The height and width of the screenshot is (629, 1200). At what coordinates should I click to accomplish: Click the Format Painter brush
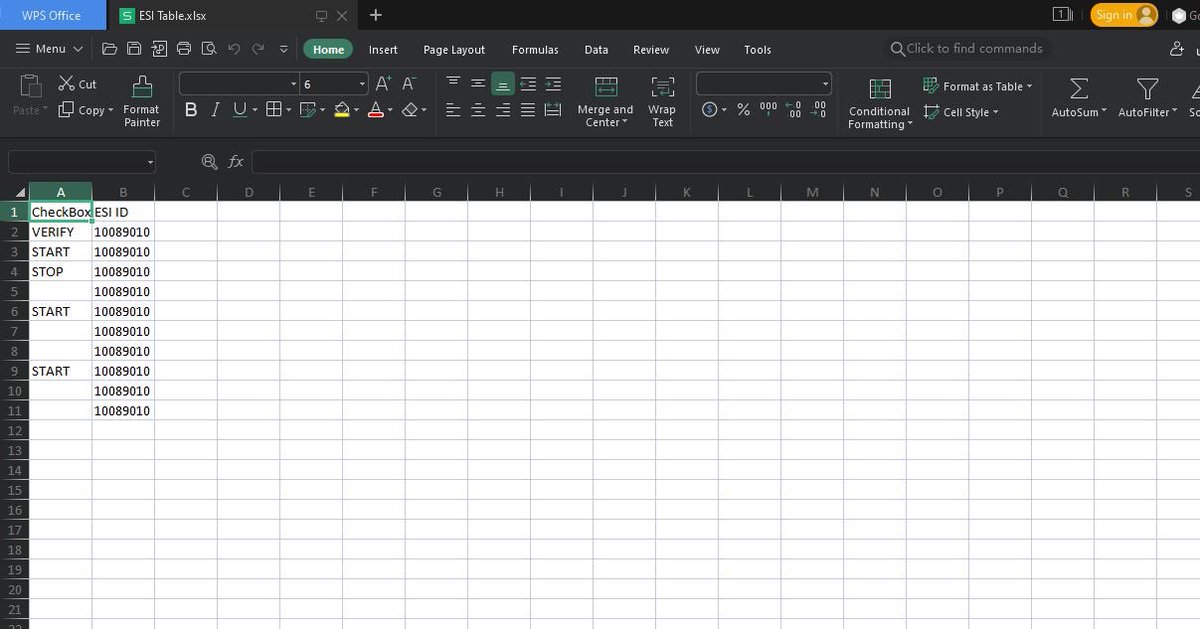[x=142, y=102]
